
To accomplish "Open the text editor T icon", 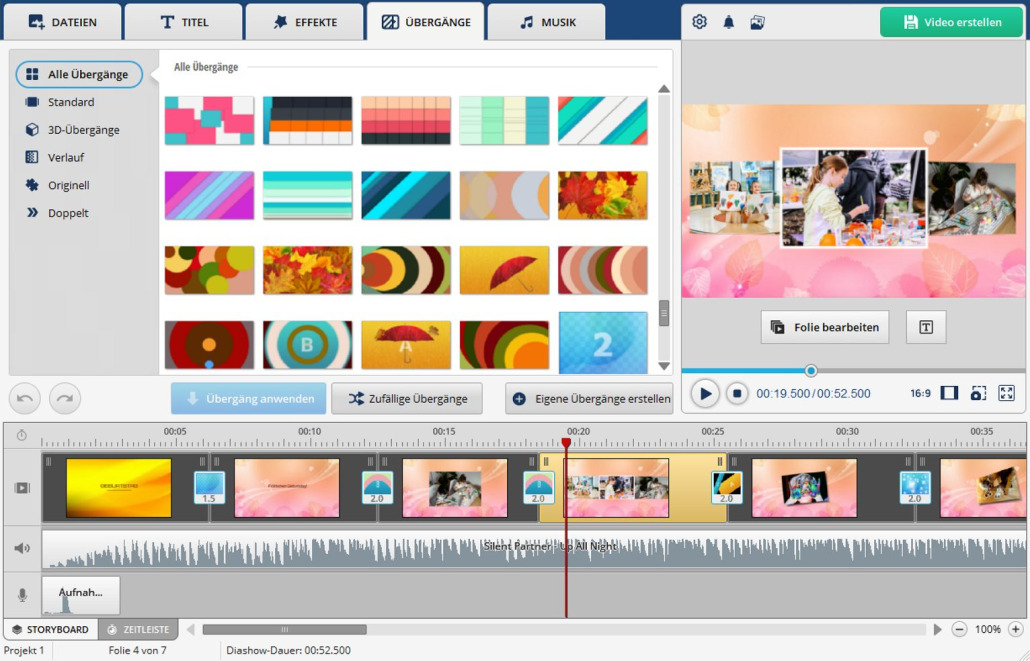I will click(925, 327).
